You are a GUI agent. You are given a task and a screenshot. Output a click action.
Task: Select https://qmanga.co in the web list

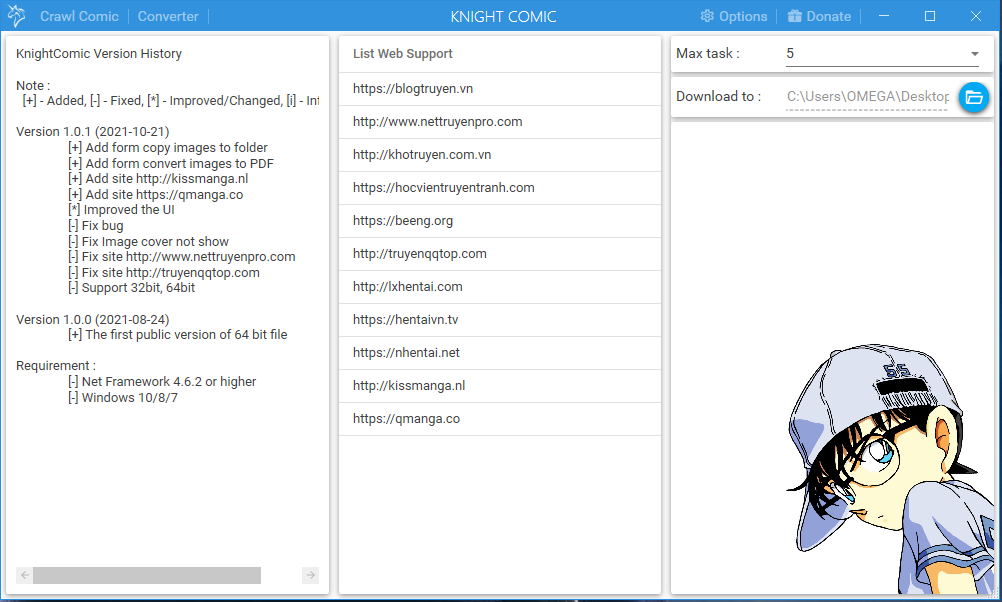pyautogui.click(x=500, y=419)
